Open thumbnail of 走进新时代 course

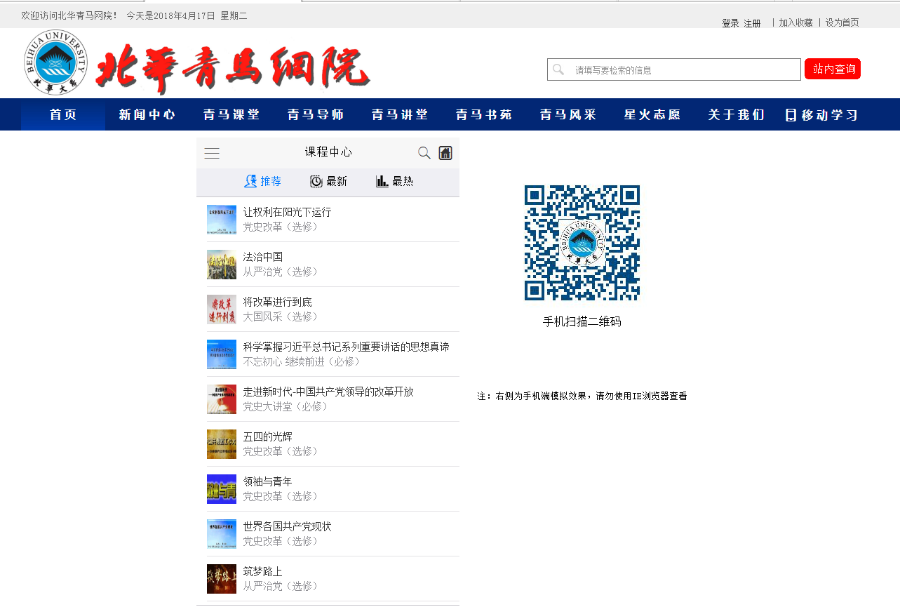point(222,399)
